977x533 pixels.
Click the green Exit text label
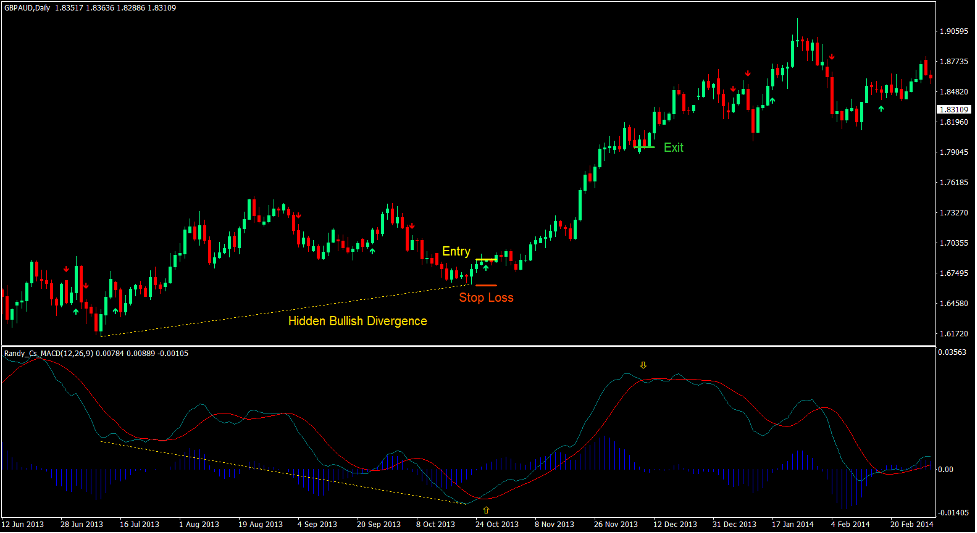[674, 148]
